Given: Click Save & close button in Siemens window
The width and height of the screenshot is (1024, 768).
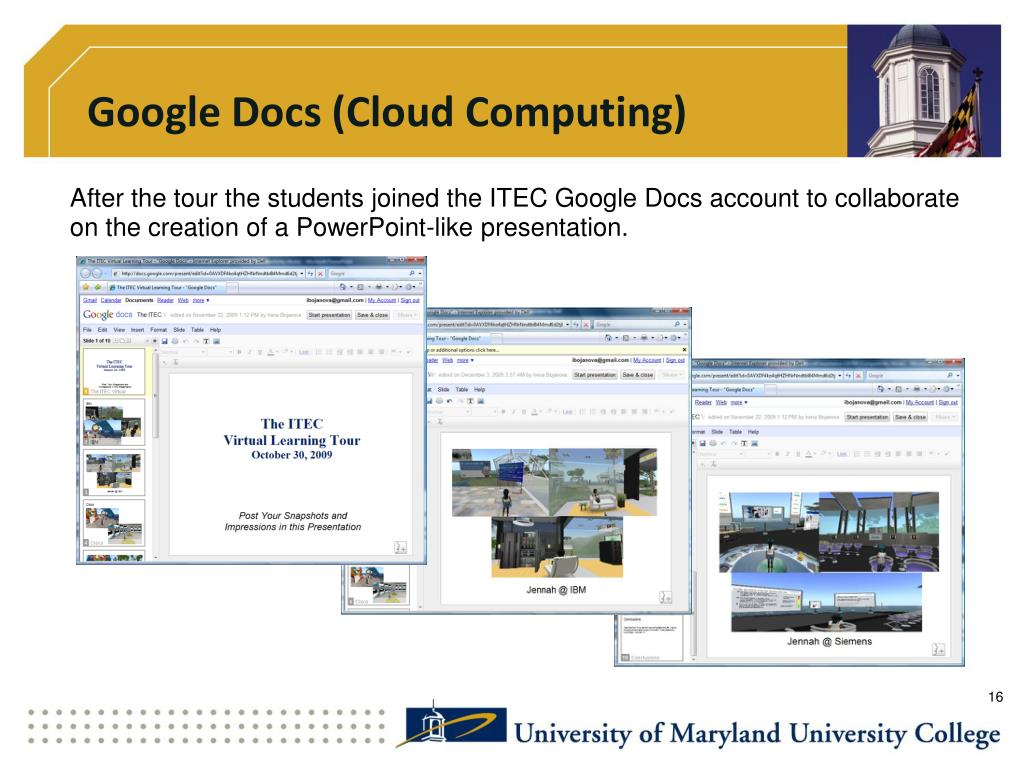Looking at the screenshot, I should click(x=910, y=417).
